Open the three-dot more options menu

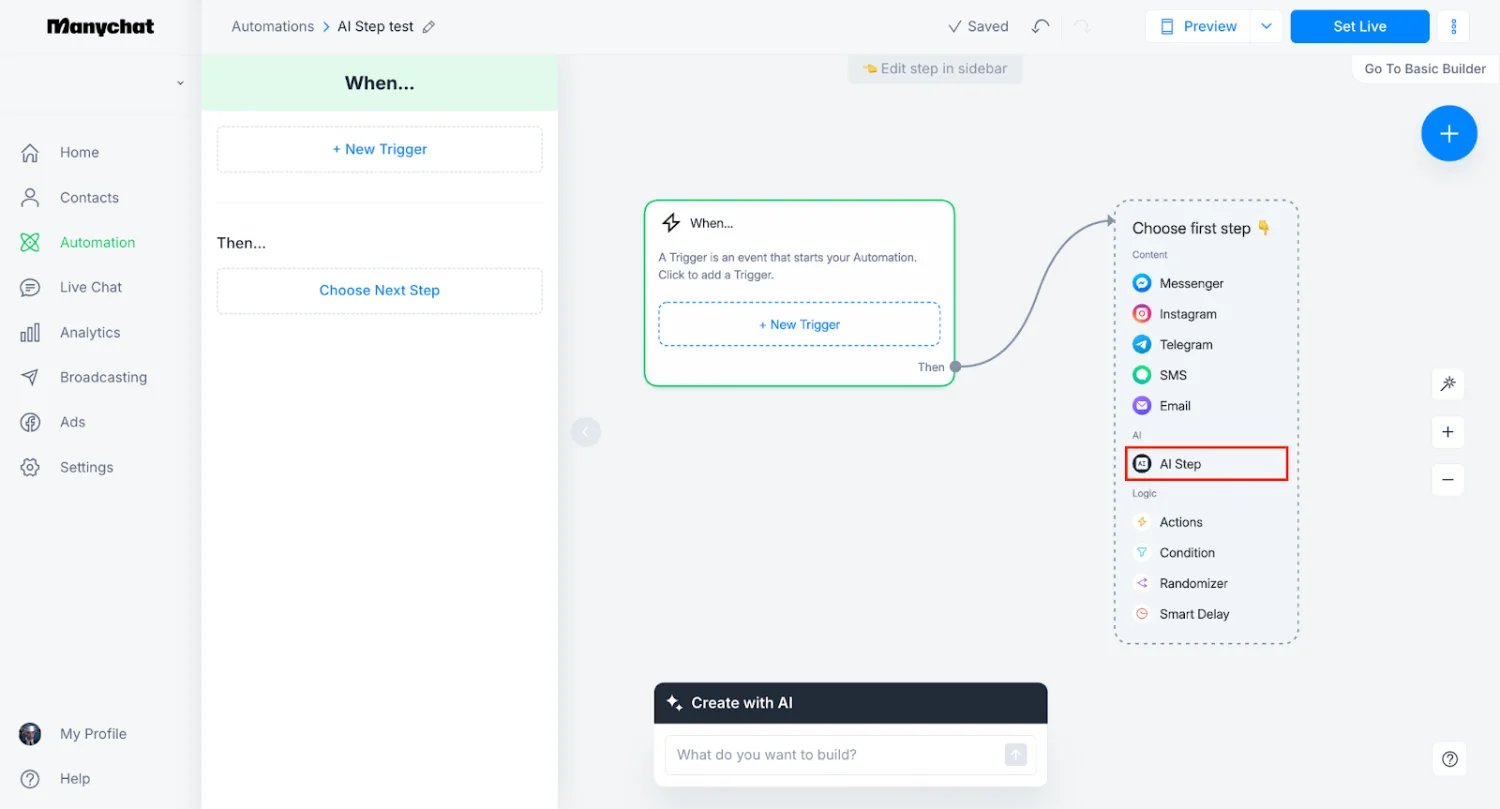click(x=1453, y=27)
